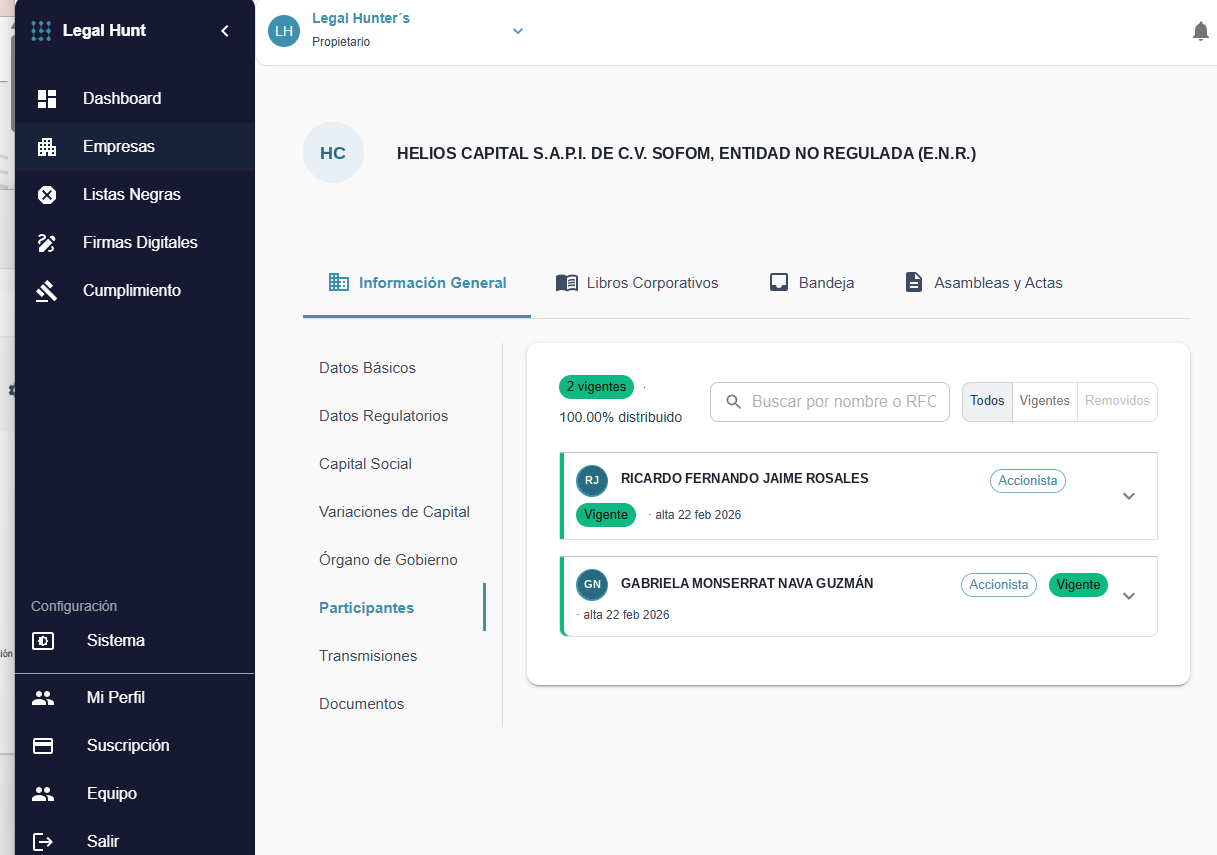Click the Información General building icon
Image resolution: width=1217 pixels, height=855 pixels.
[x=339, y=282]
